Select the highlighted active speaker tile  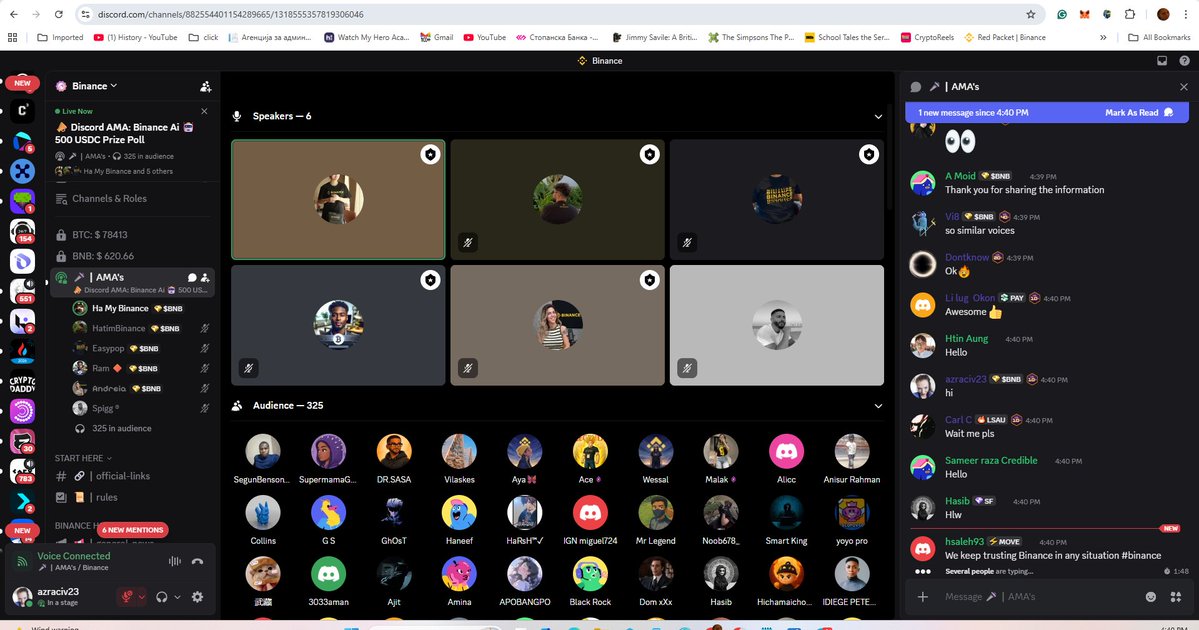click(338, 200)
